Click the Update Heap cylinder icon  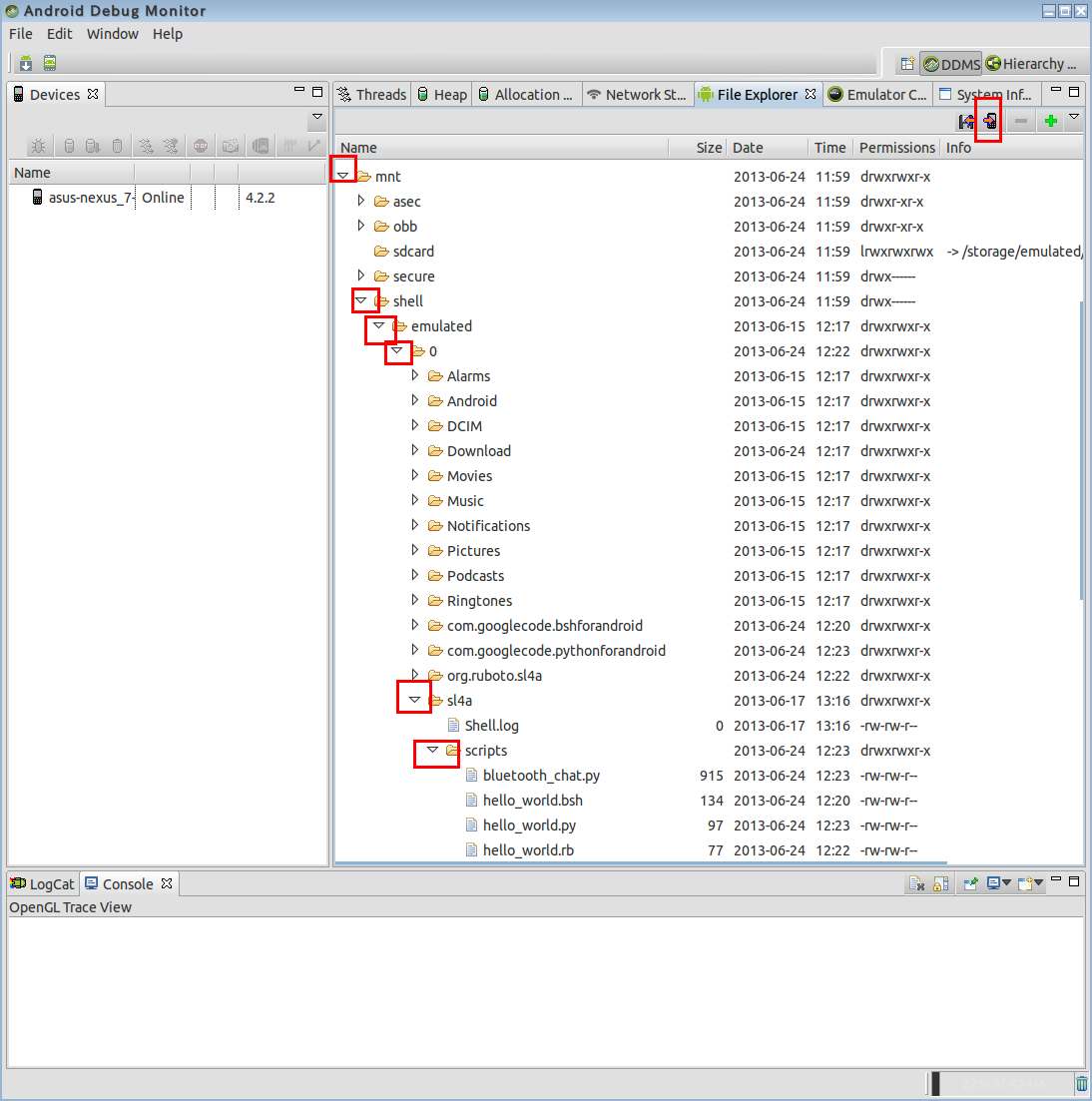point(69,146)
